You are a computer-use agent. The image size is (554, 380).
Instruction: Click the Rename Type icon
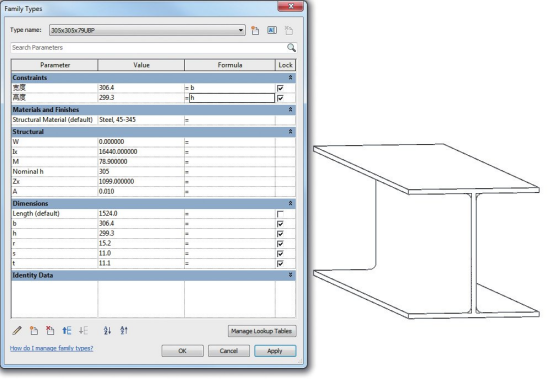coord(272,30)
